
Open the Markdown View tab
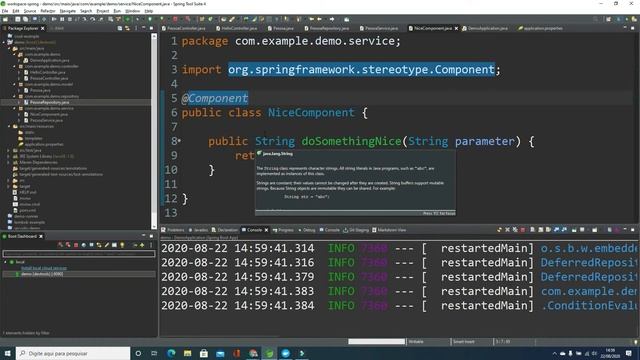389,230
